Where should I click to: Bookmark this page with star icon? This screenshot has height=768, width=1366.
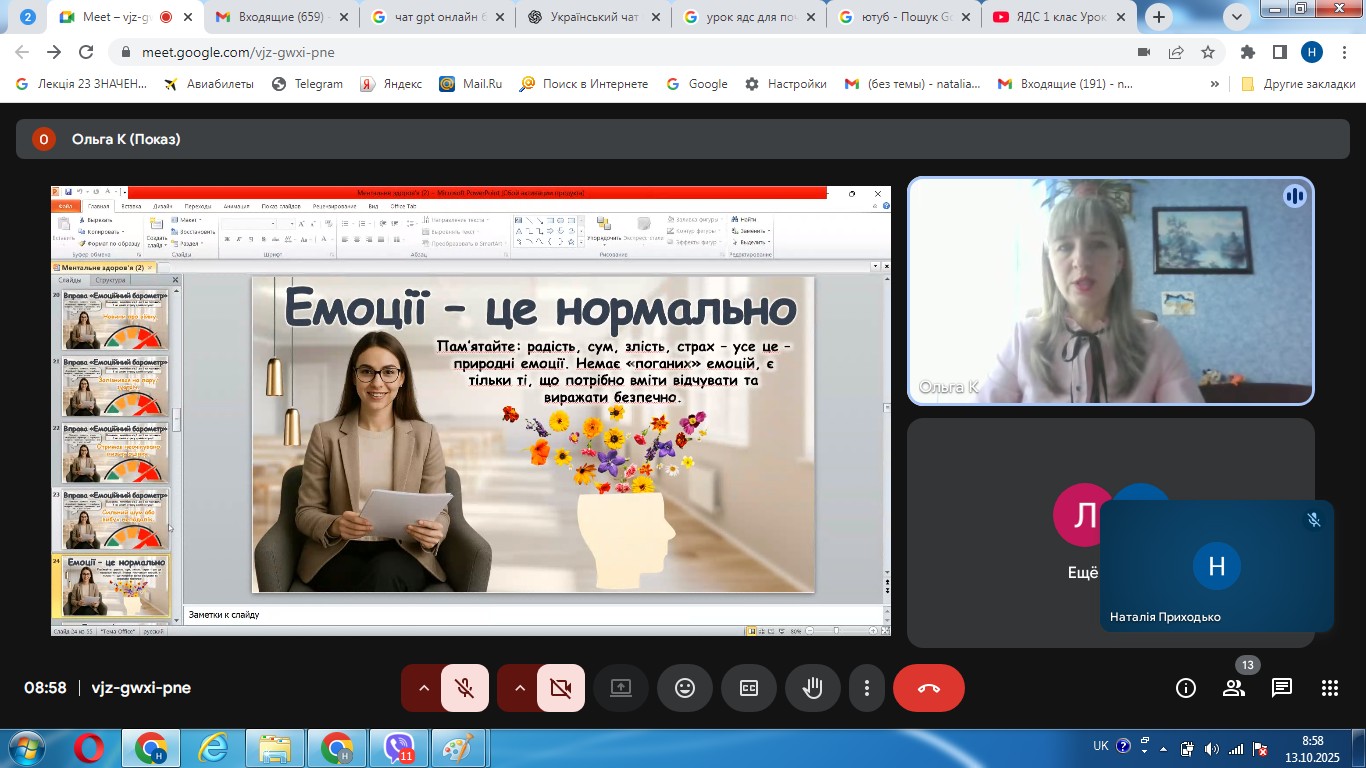[x=1208, y=52]
